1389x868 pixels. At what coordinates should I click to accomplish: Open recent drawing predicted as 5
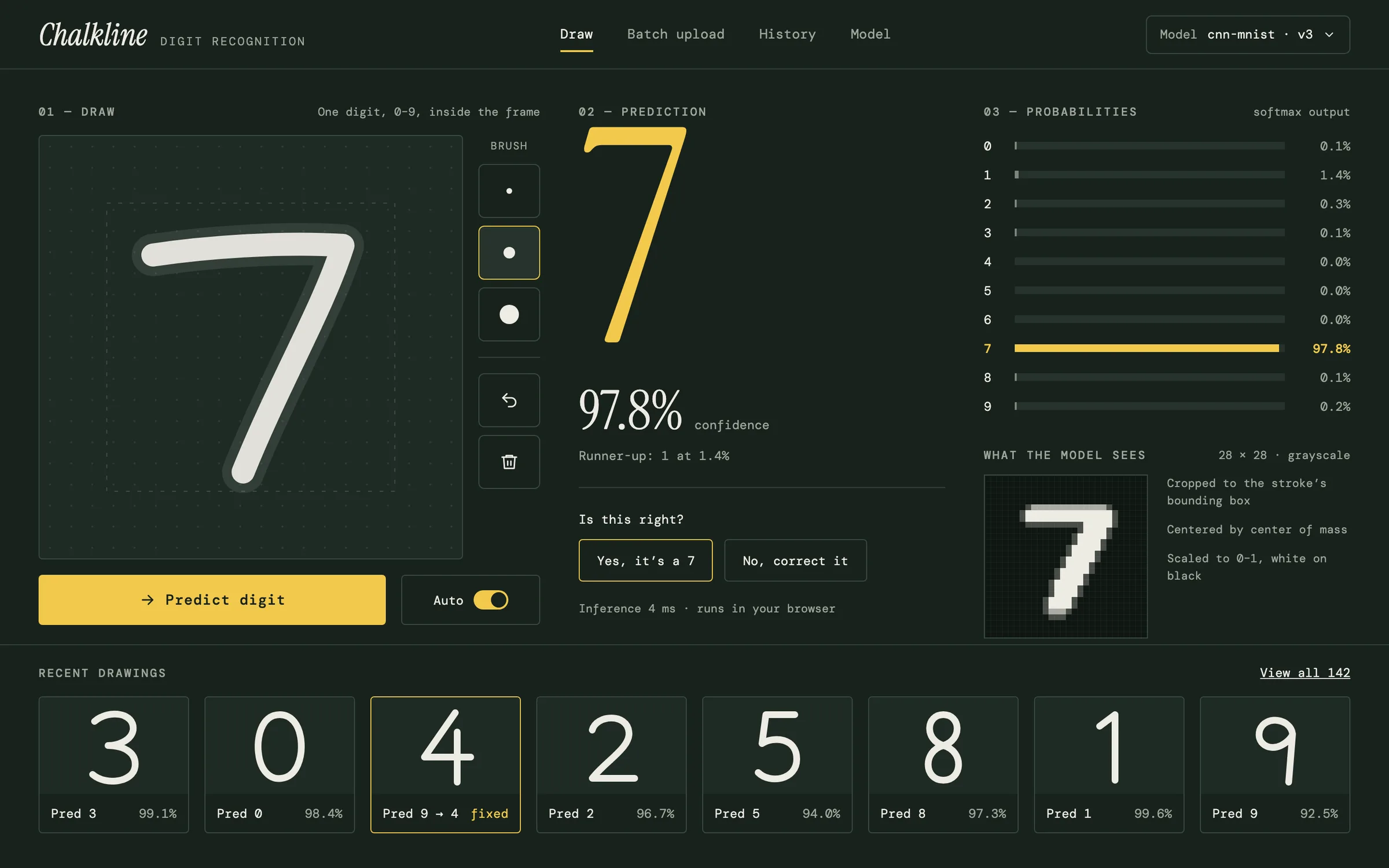777,765
